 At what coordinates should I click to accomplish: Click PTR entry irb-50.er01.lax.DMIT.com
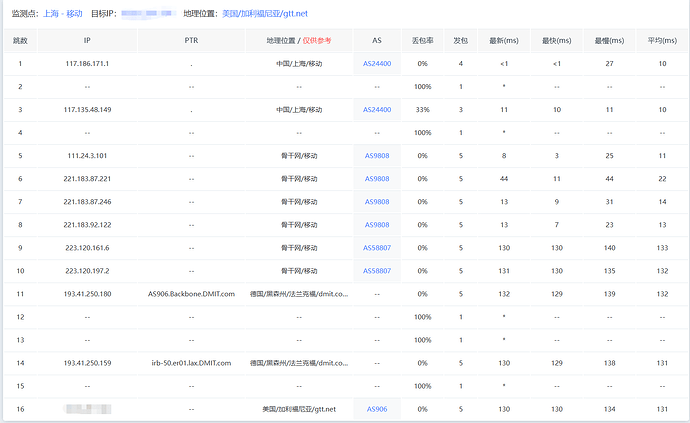click(191, 363)
